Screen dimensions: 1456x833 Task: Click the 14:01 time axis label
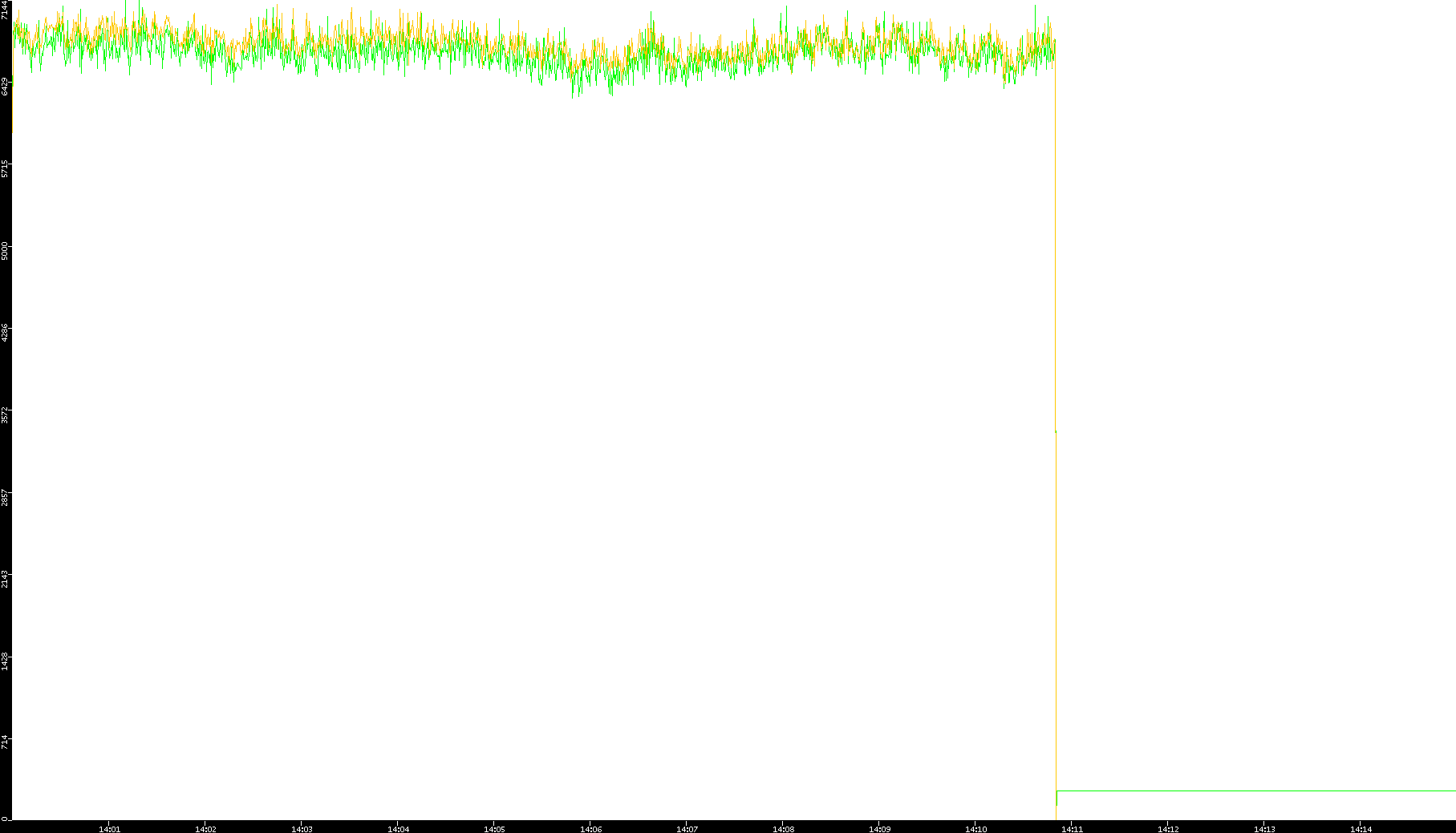click(109, 829)
